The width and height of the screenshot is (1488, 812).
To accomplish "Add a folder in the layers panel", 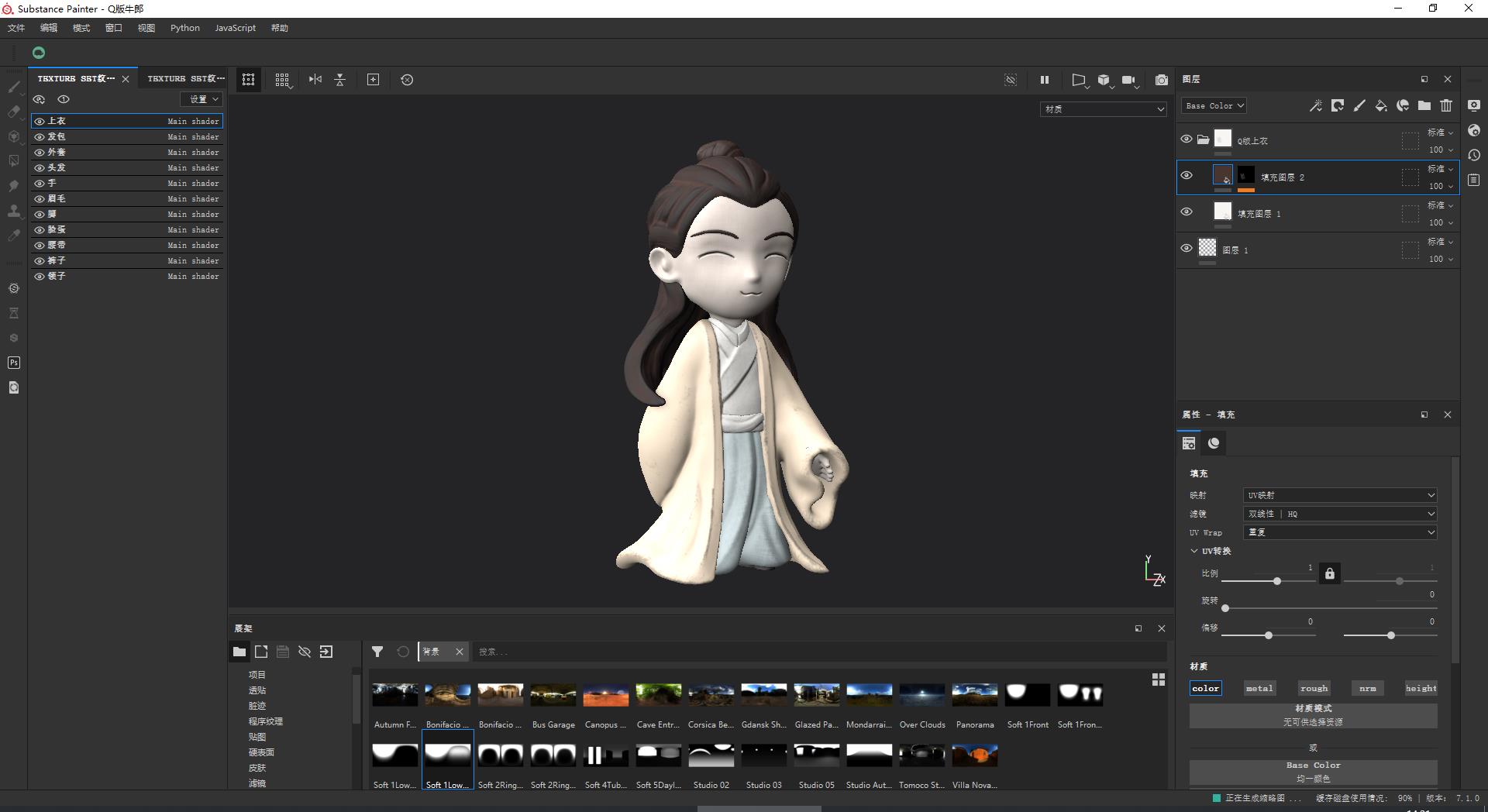I will [x=1424, y=105].
